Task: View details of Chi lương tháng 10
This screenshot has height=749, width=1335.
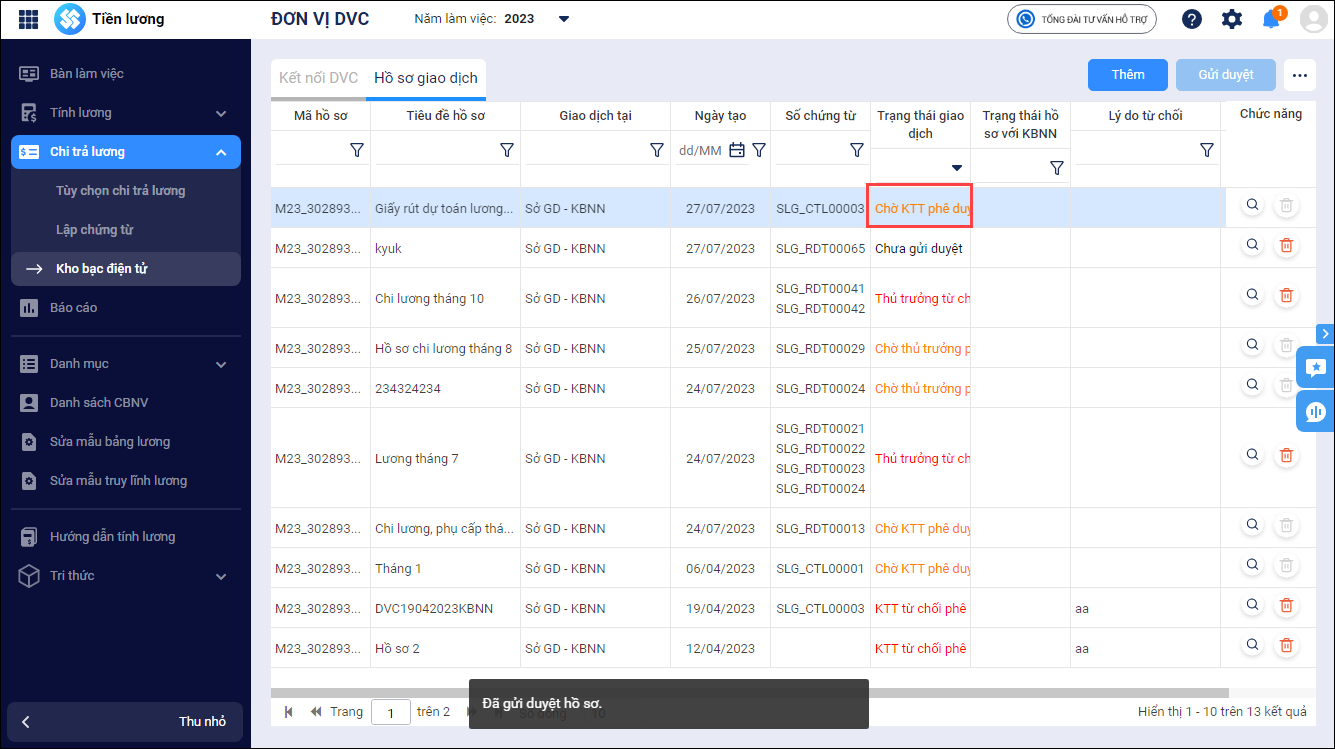Action: click(1252, 295)
